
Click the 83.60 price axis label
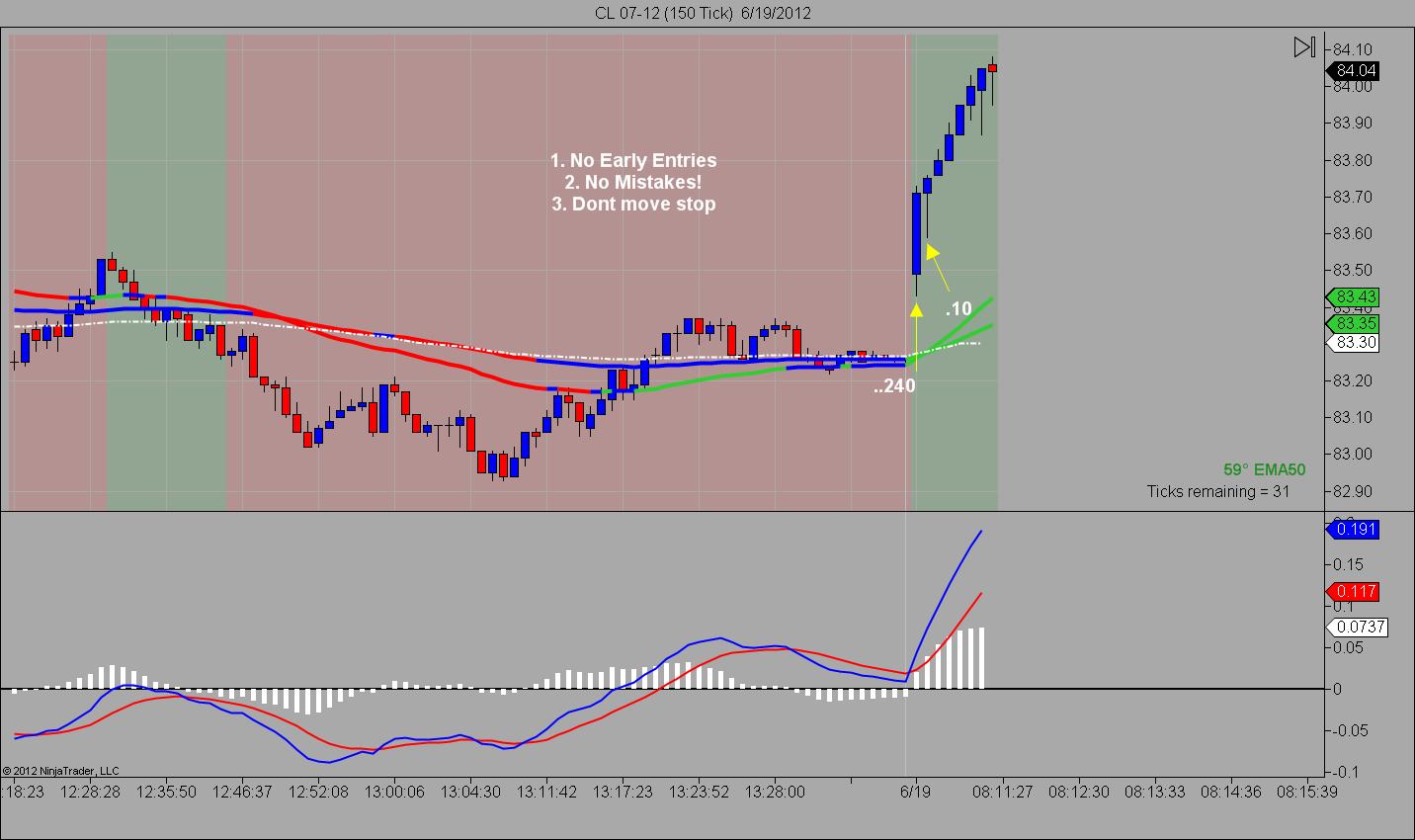(x=1352, y=233)
